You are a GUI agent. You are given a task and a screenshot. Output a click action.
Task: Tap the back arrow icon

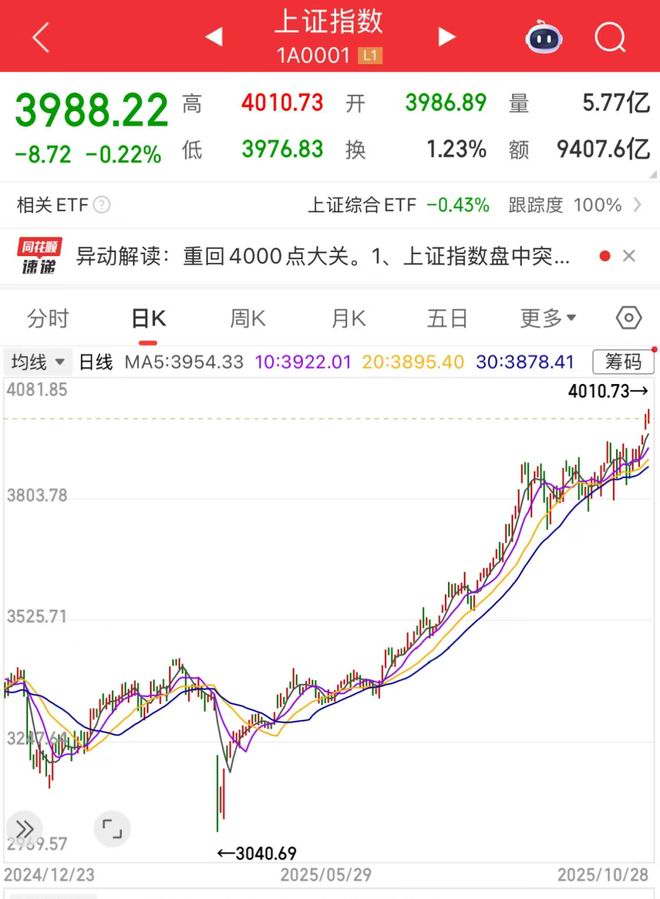coord(41,37)
